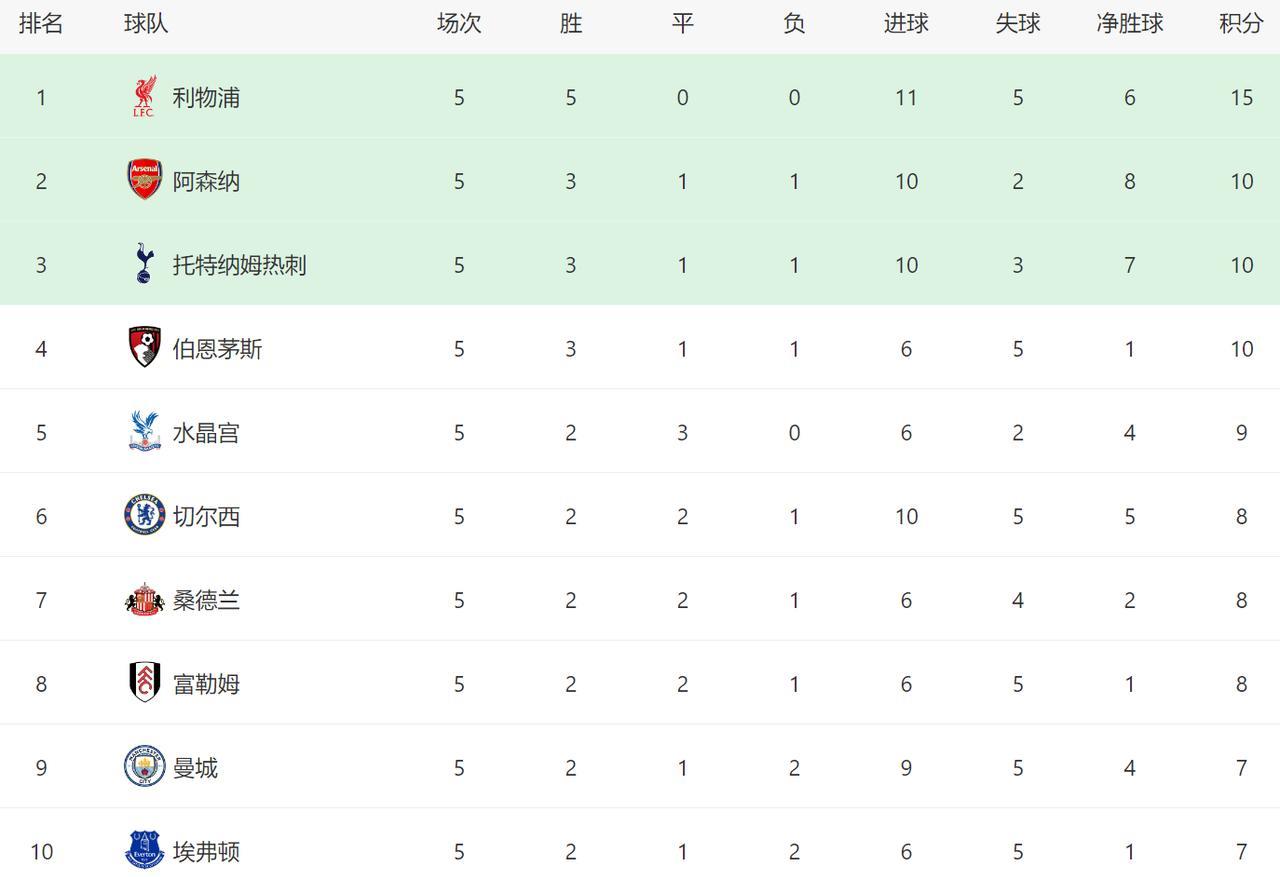
Task: Select the 曼城 team name
Action: [195, 768]
